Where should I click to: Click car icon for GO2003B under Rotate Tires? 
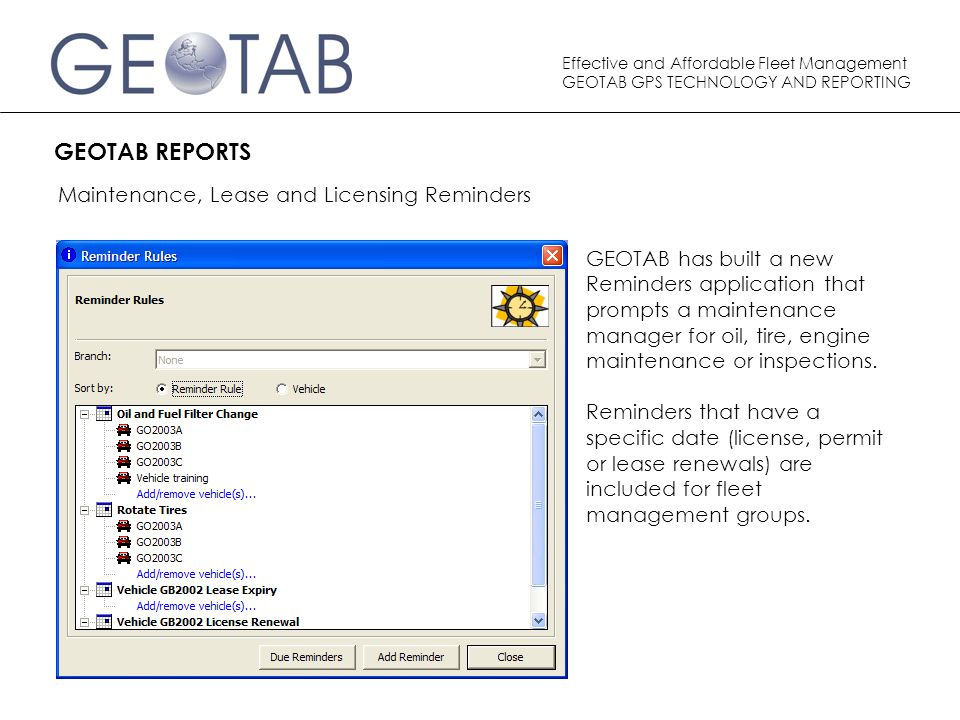point(124,542)
